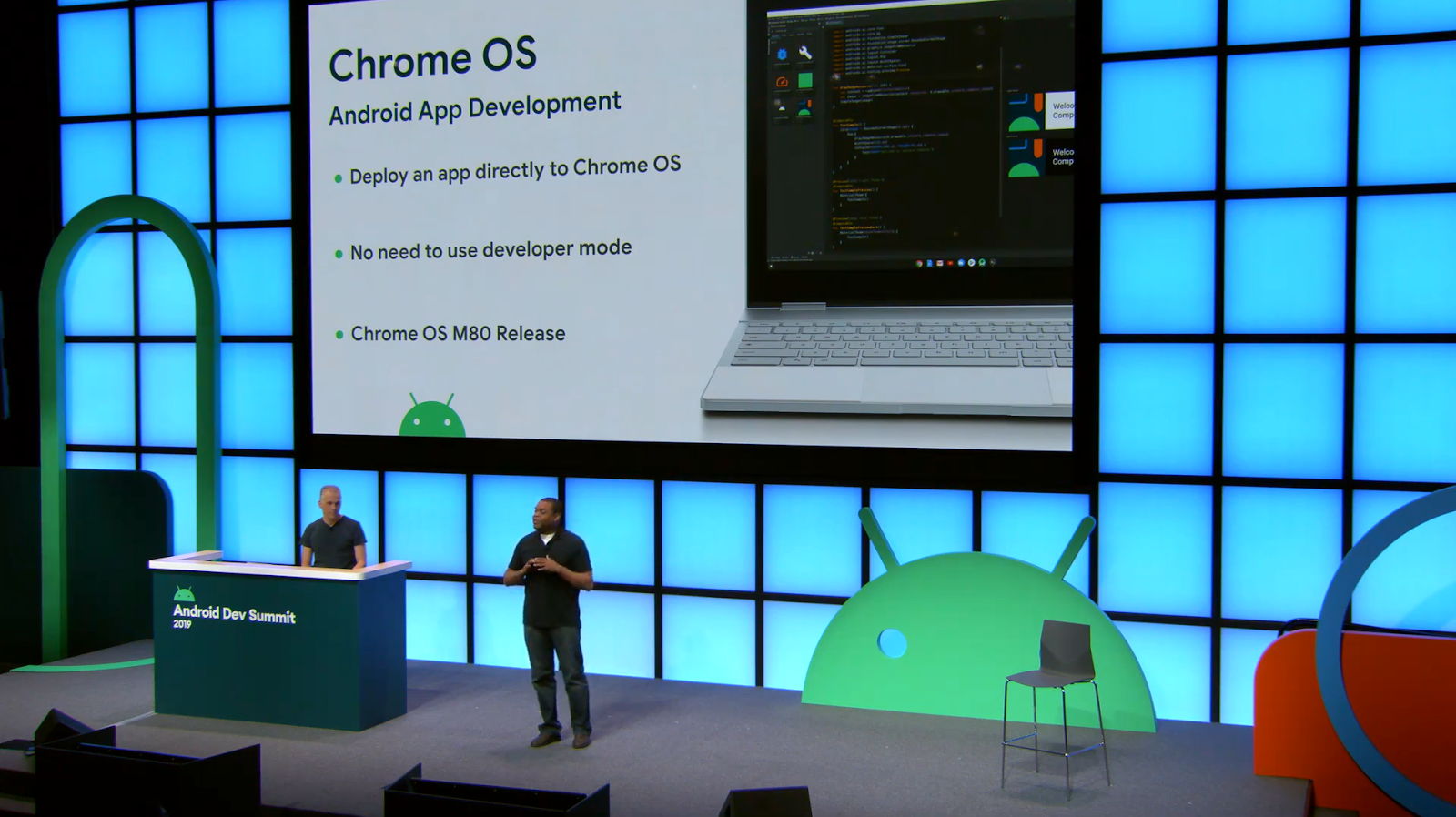Open the Google Docs icon in shelf

[x=930, y=263]
